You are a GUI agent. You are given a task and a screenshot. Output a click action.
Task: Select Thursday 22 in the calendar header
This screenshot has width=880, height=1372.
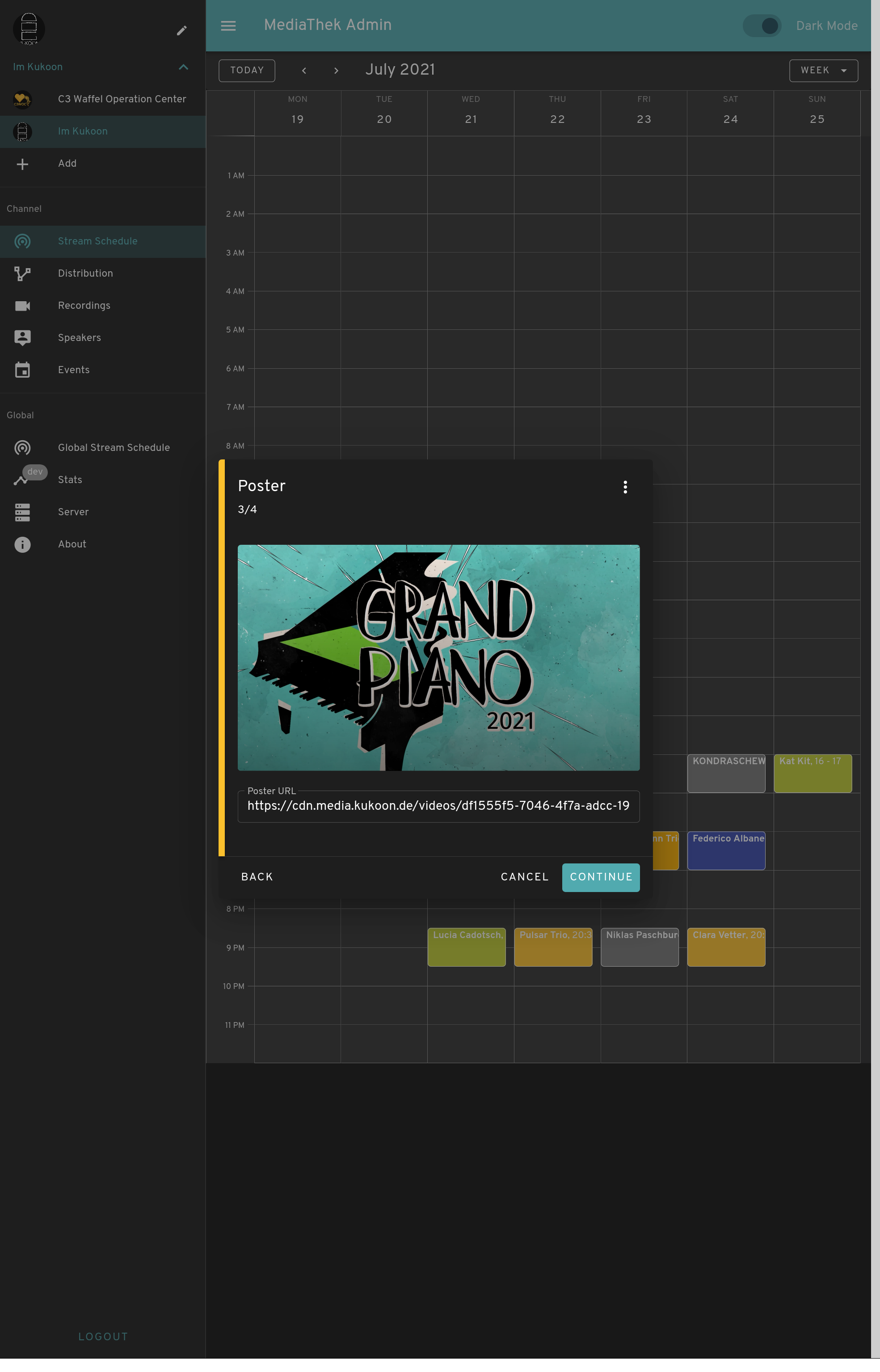click(x=558, y=119)
